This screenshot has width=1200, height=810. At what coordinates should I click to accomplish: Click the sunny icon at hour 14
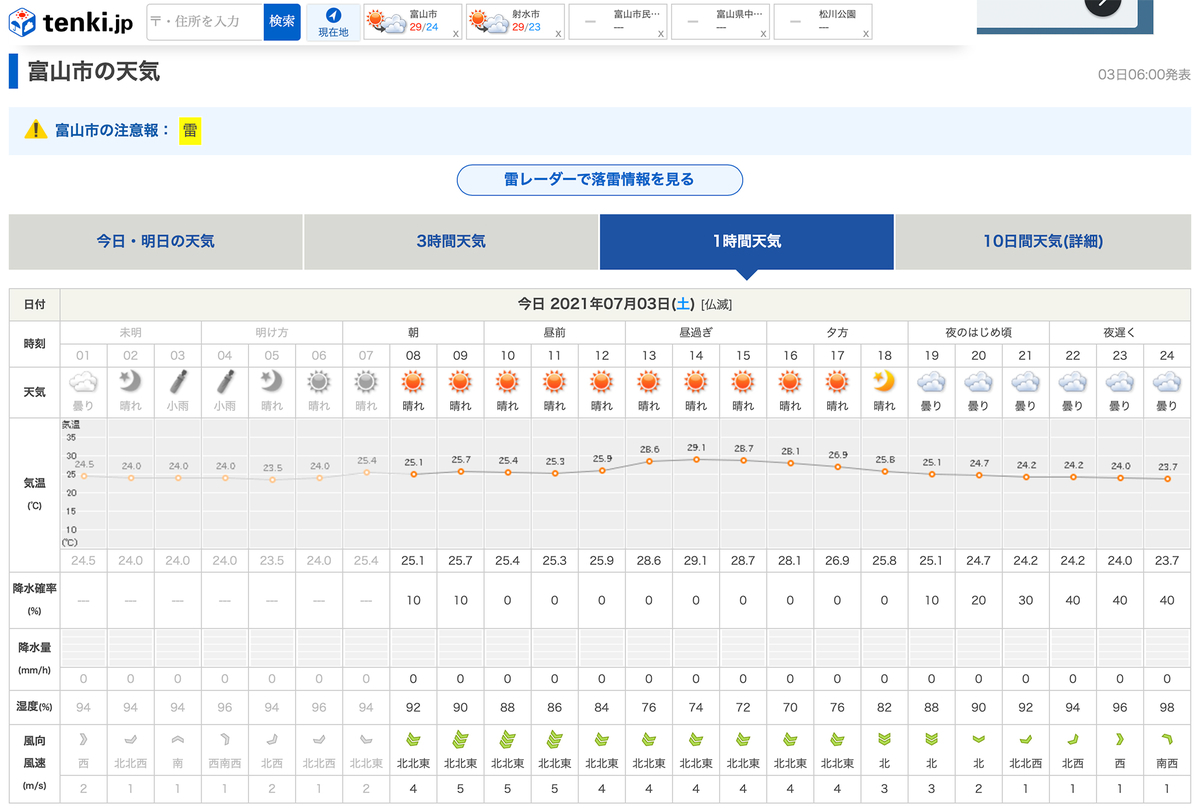(696, 381)
